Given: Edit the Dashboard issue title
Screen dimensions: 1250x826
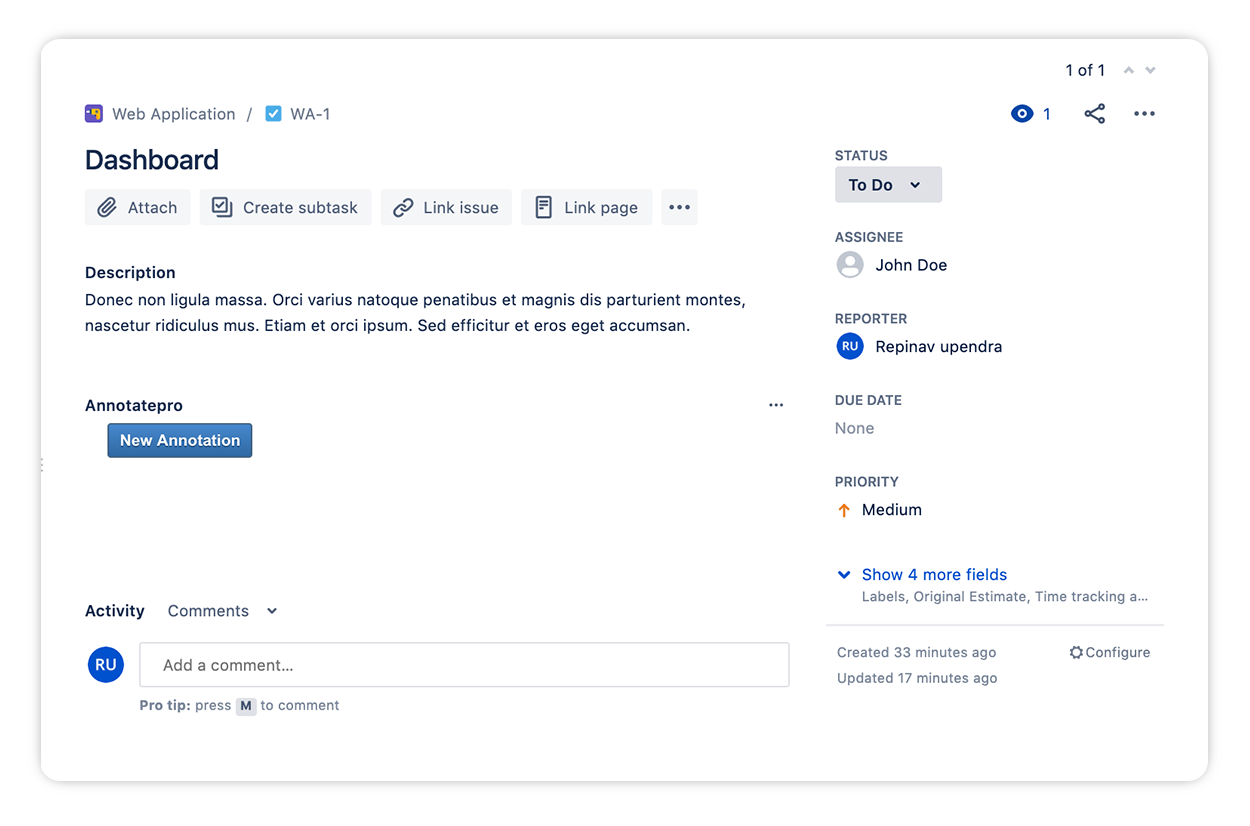Looking at the screenshot, I should click(x=152, y=160).
